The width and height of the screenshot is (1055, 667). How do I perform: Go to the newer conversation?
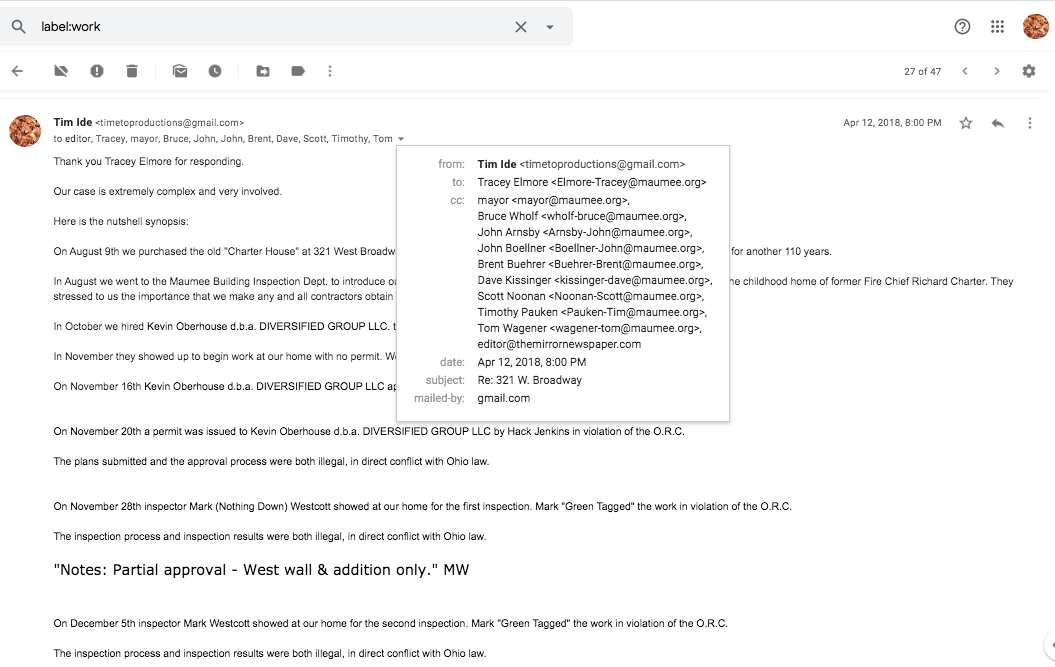pyautogui.click(x=965, y=71)
